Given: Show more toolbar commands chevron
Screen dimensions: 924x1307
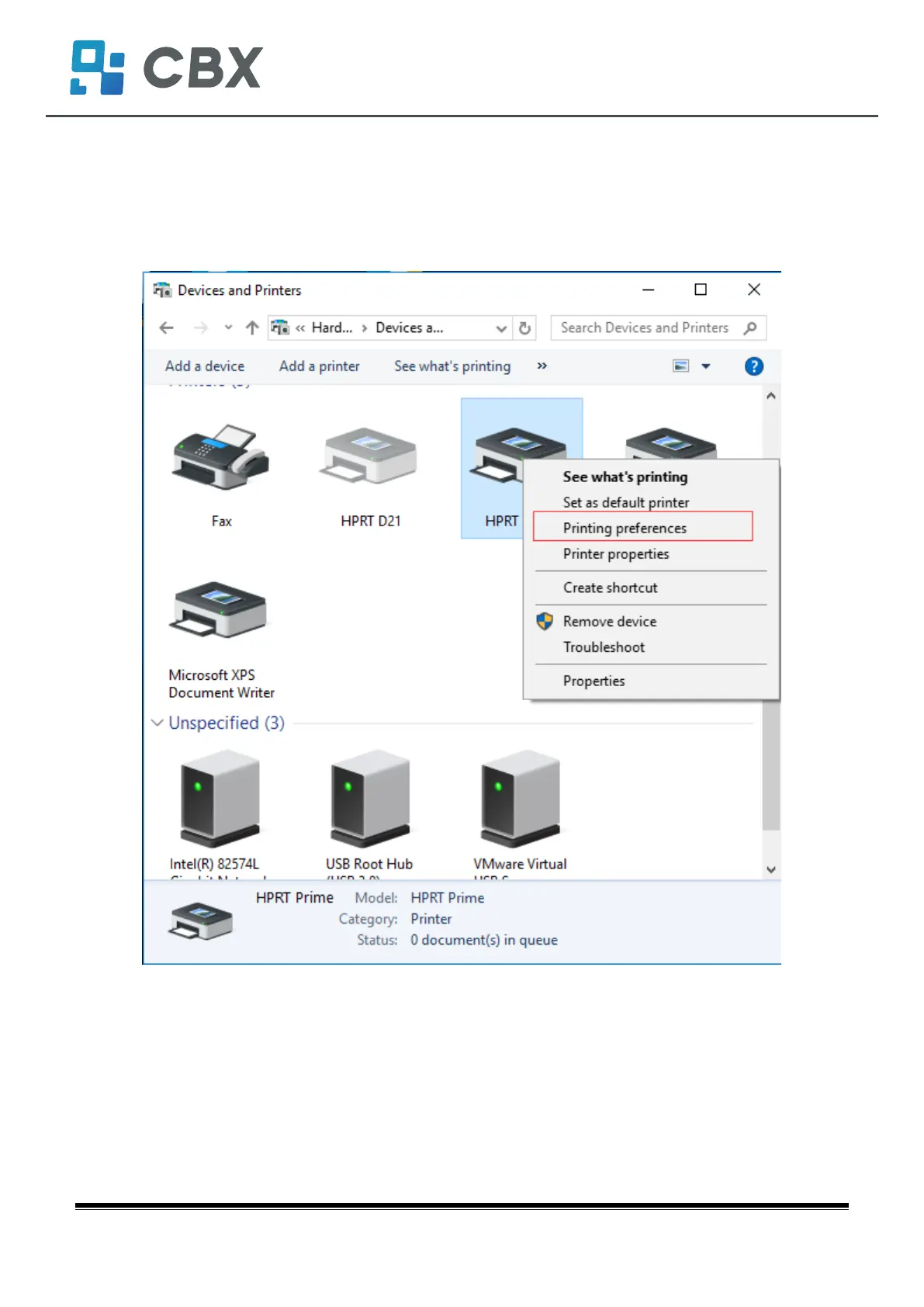Looking at the screenshot, I should [542, 366].
